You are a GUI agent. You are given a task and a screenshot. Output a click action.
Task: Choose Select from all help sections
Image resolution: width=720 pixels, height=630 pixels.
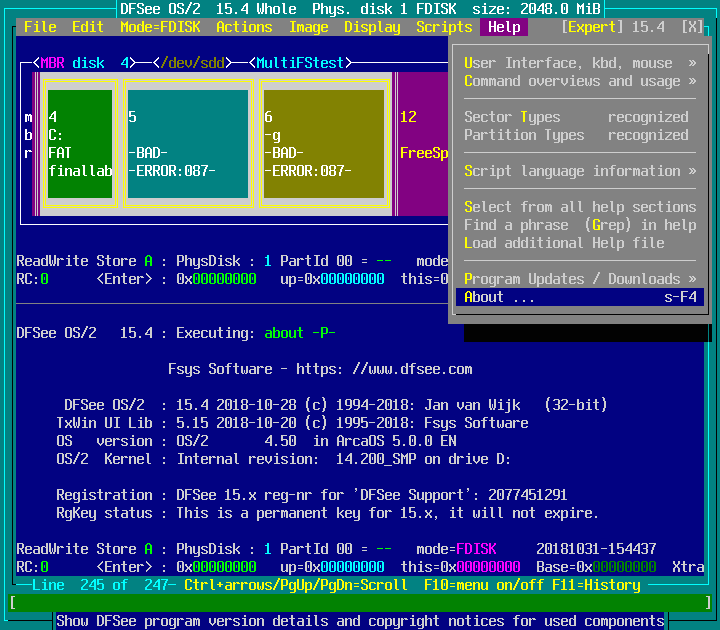[x=580, y=207]
